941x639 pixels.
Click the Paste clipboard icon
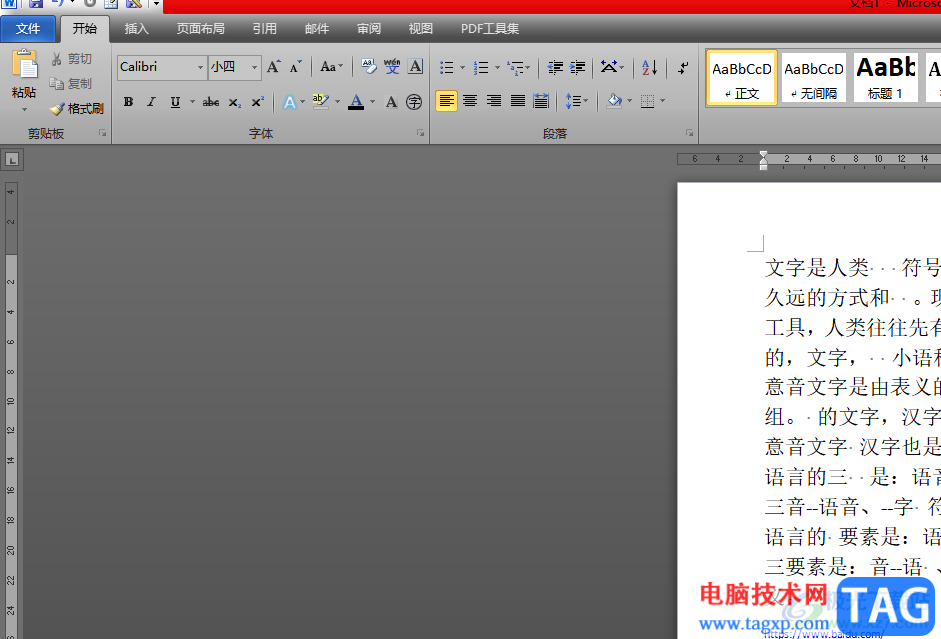(x=25, y=64)
